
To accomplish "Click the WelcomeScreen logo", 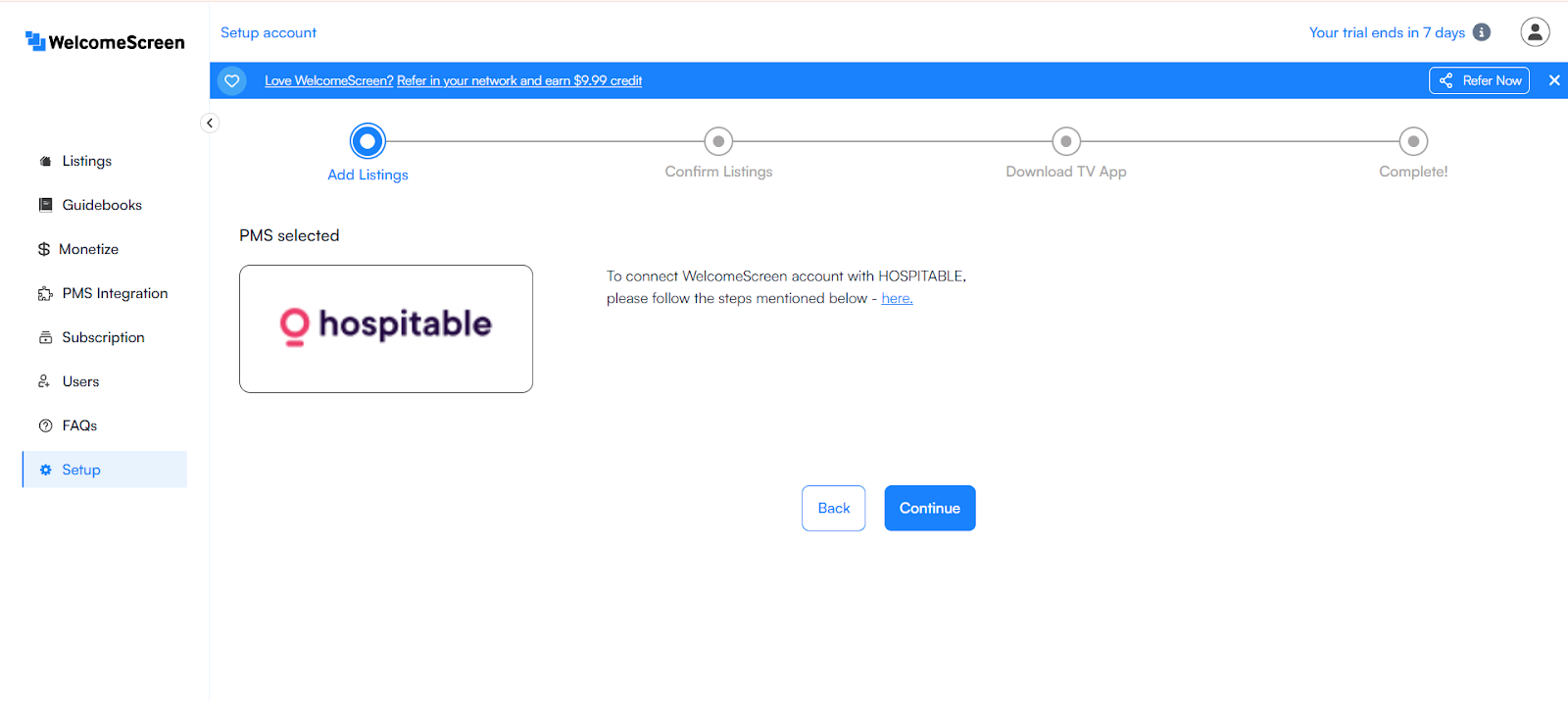I will pos(105,41).
